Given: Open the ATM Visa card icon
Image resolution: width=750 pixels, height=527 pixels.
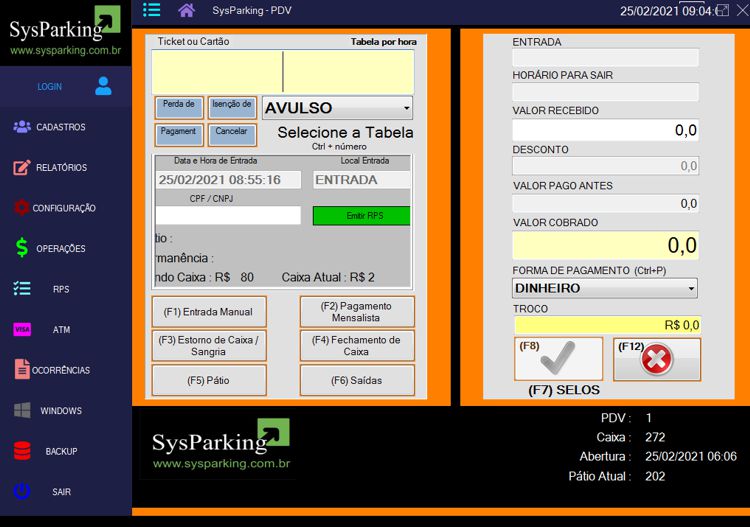Looking at the screenshot, I should (22, 329).
